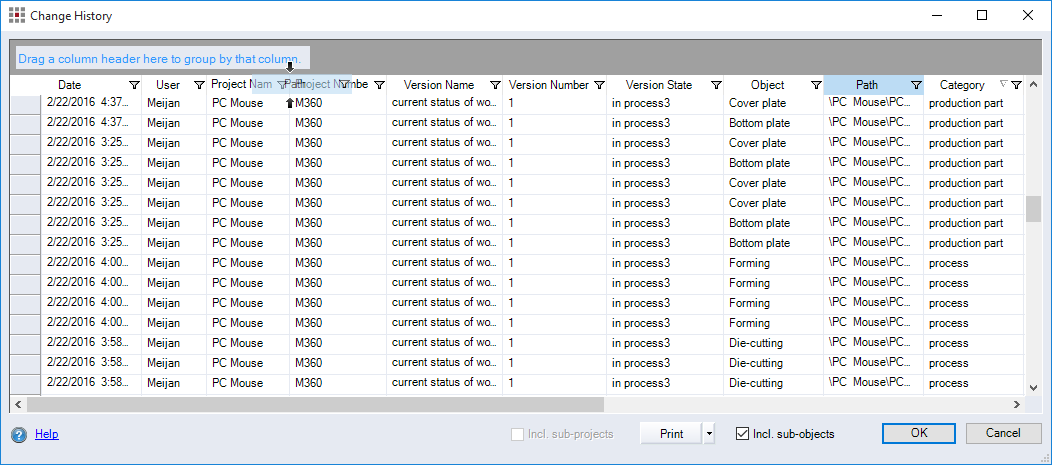1052x465 pixels.
Task: Click the Version State filter funnel
Action: pos(716,85)
